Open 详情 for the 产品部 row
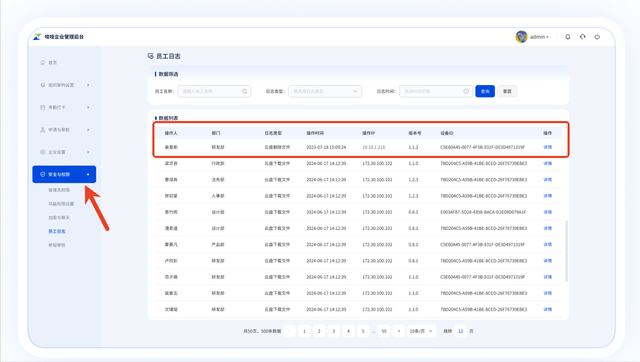Screen dimensions: 640x362 [x=547, y=244]
